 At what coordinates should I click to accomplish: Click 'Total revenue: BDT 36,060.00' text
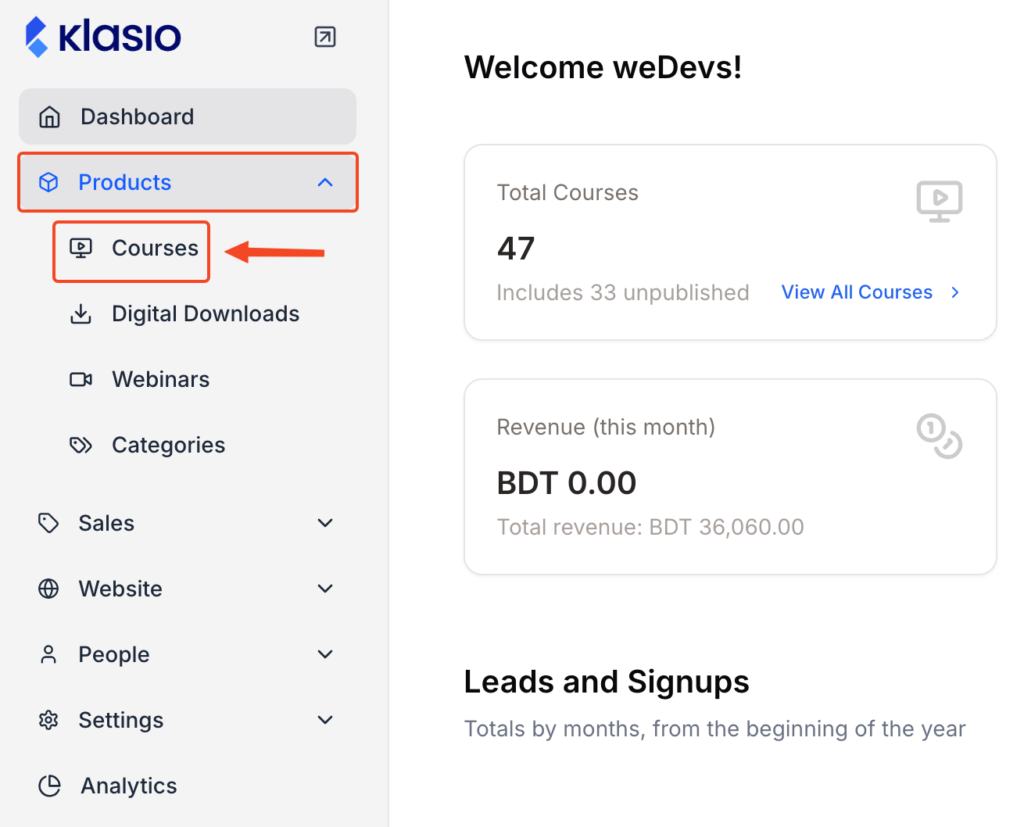pyautogui.click(x=650, y=527)
